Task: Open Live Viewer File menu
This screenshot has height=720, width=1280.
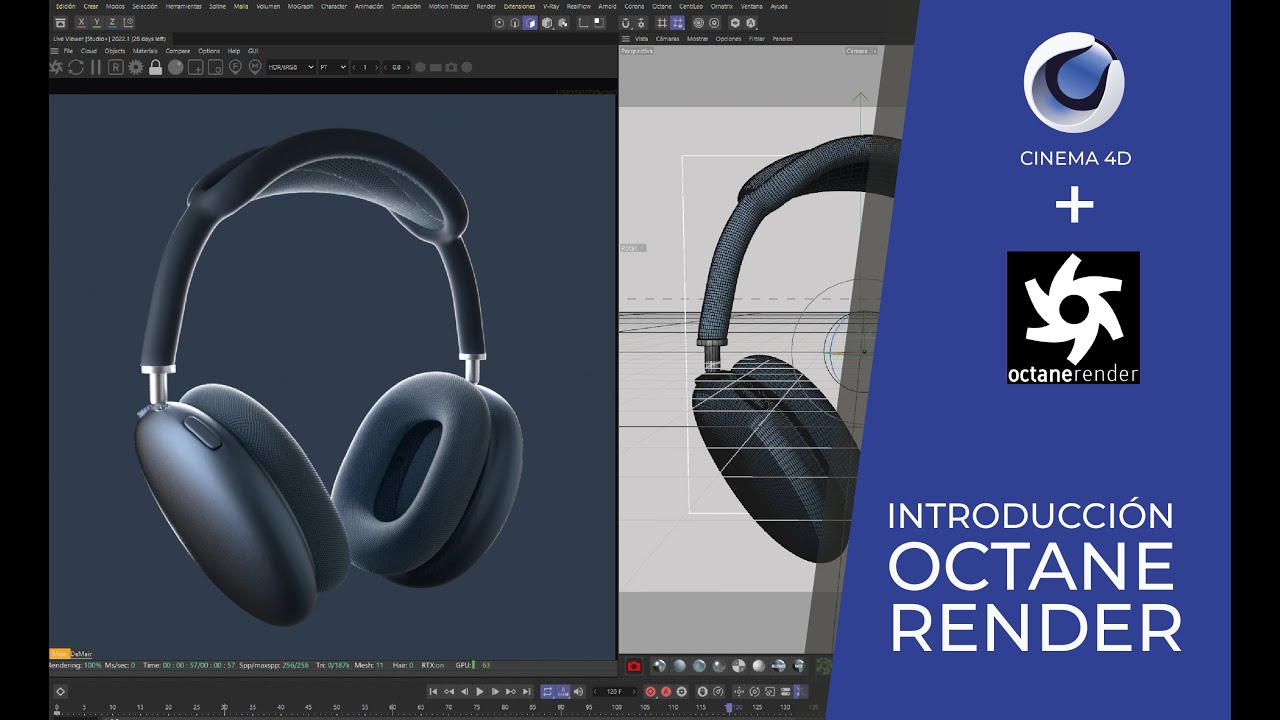Action: tap(68, 51)
